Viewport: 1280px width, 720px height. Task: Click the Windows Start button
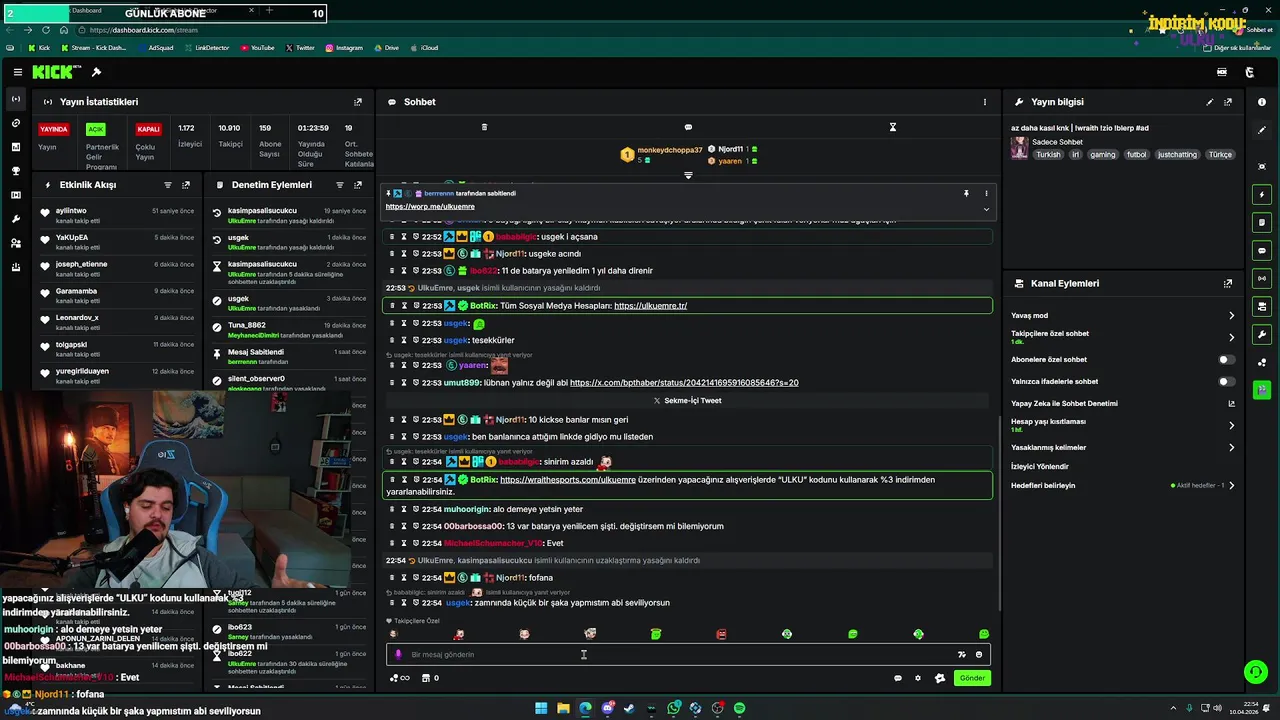541,708
